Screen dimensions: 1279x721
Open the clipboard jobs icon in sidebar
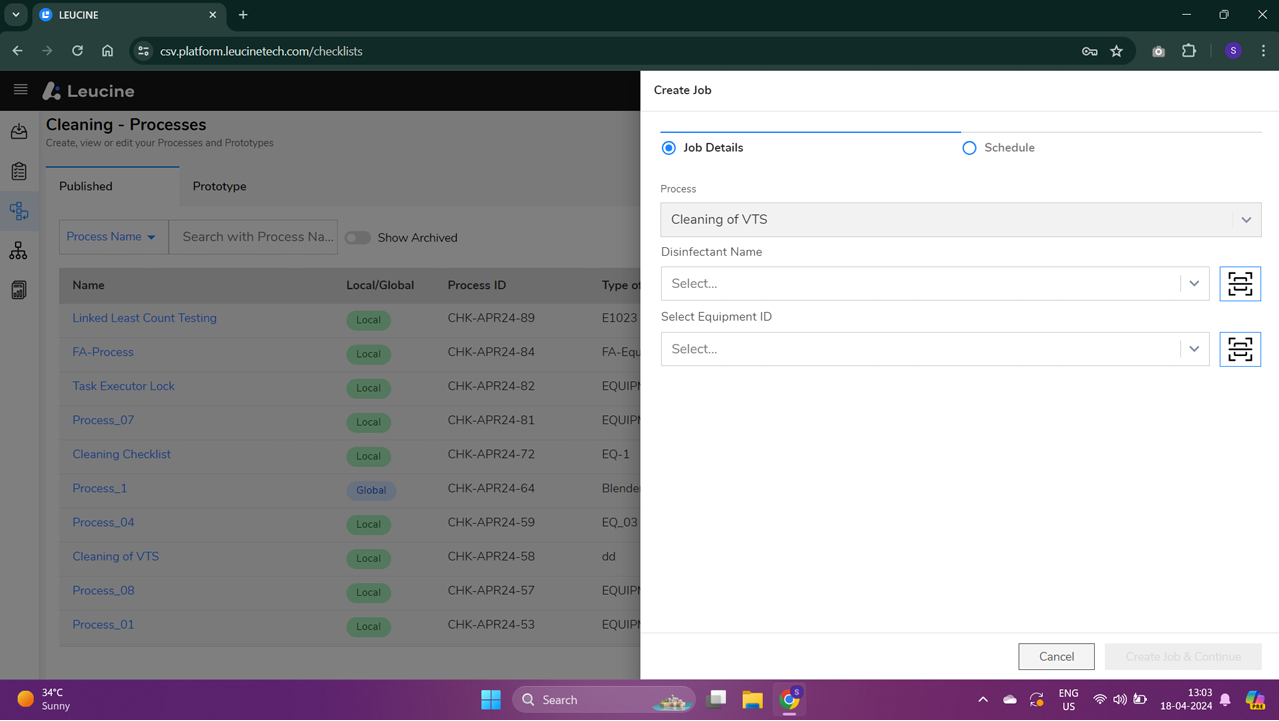[19, 171]
